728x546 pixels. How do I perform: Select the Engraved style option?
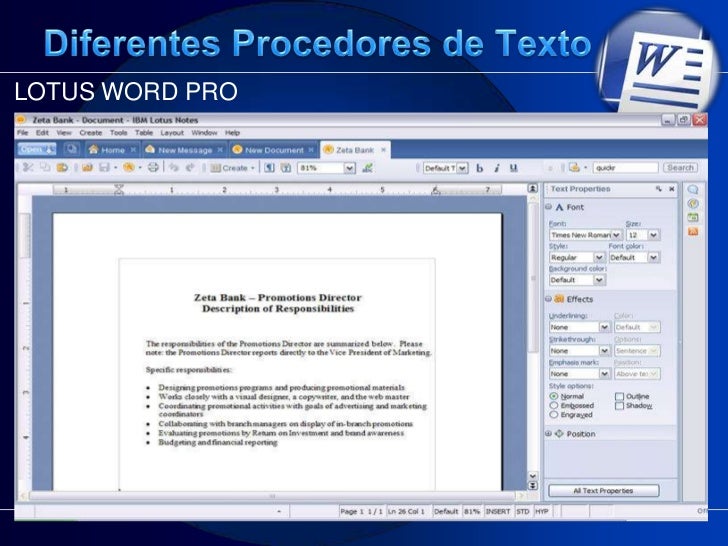[553, 415]
